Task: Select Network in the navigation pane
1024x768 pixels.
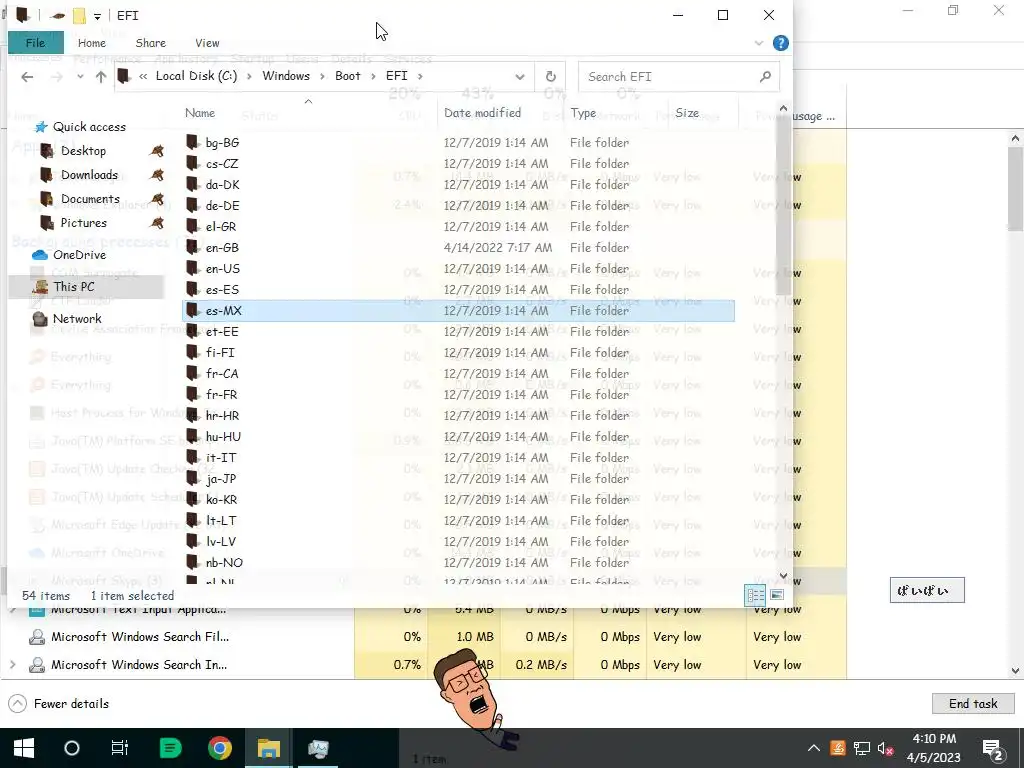Action: coord(77,319)
